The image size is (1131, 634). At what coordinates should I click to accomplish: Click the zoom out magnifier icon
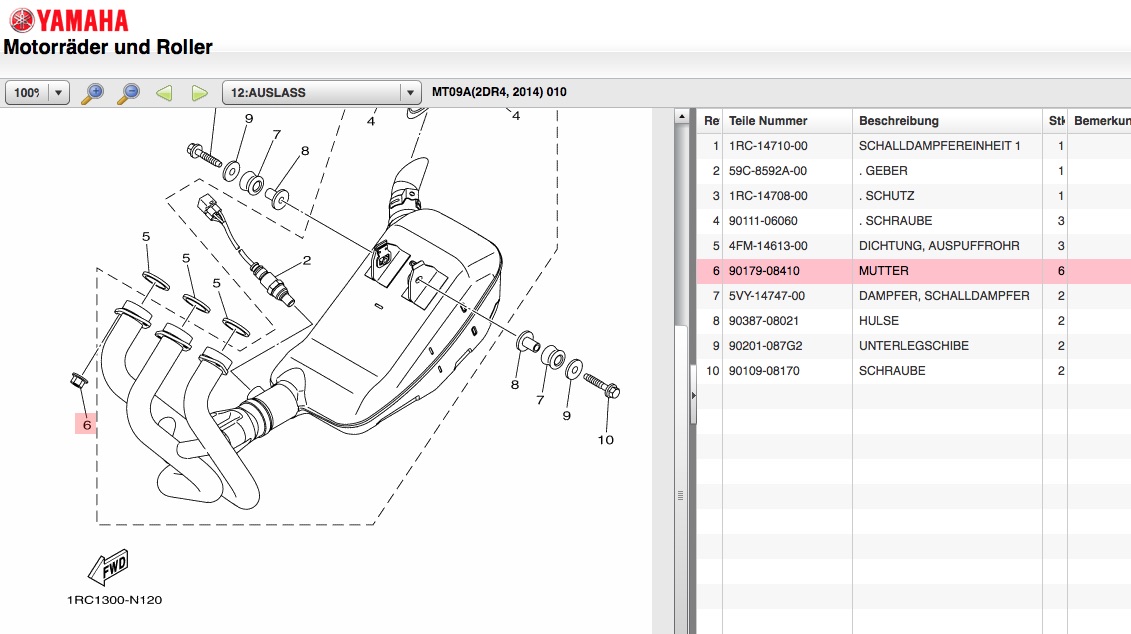click(x=129, y=93)
